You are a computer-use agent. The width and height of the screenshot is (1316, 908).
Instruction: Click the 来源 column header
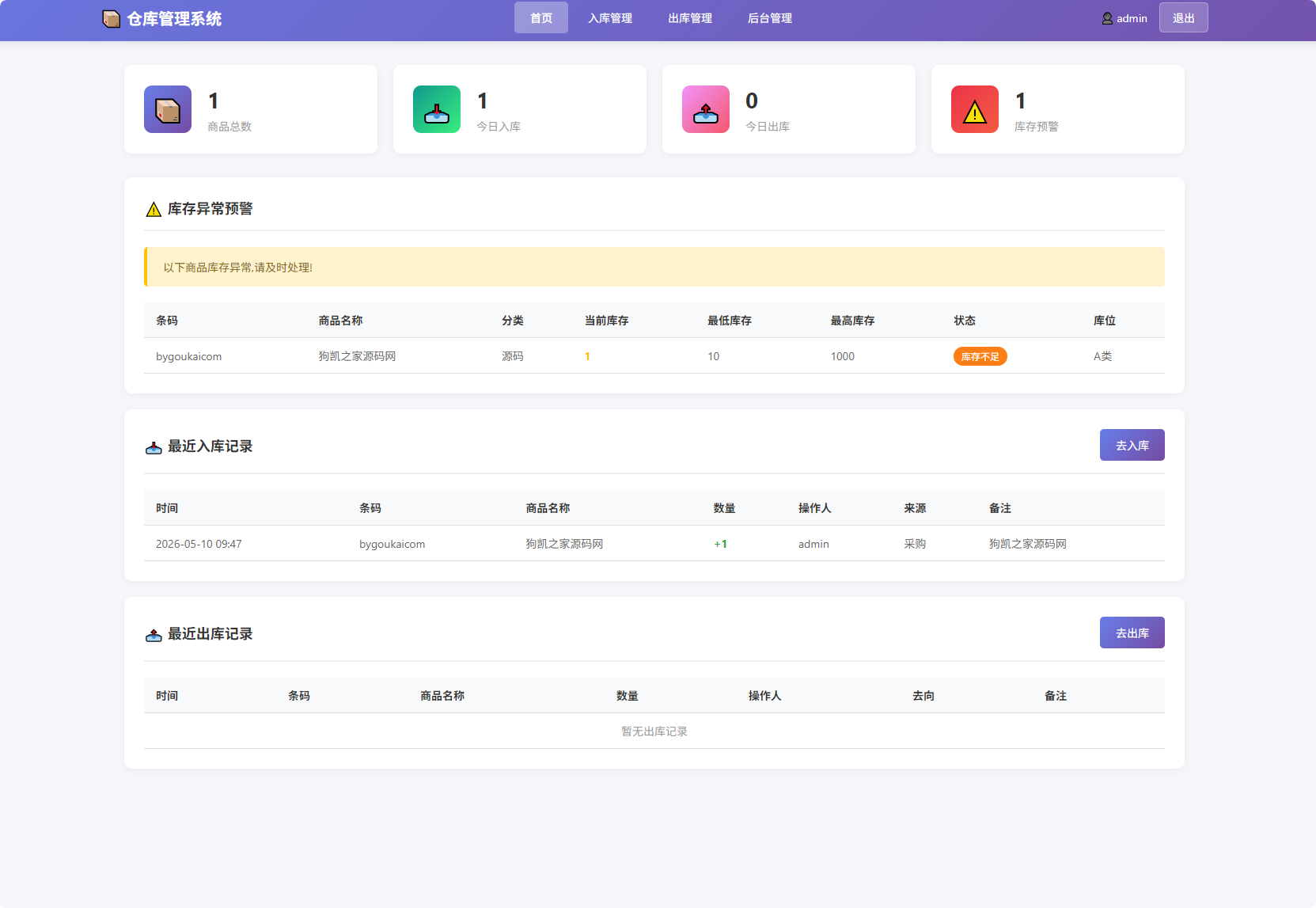click(915, 508)
